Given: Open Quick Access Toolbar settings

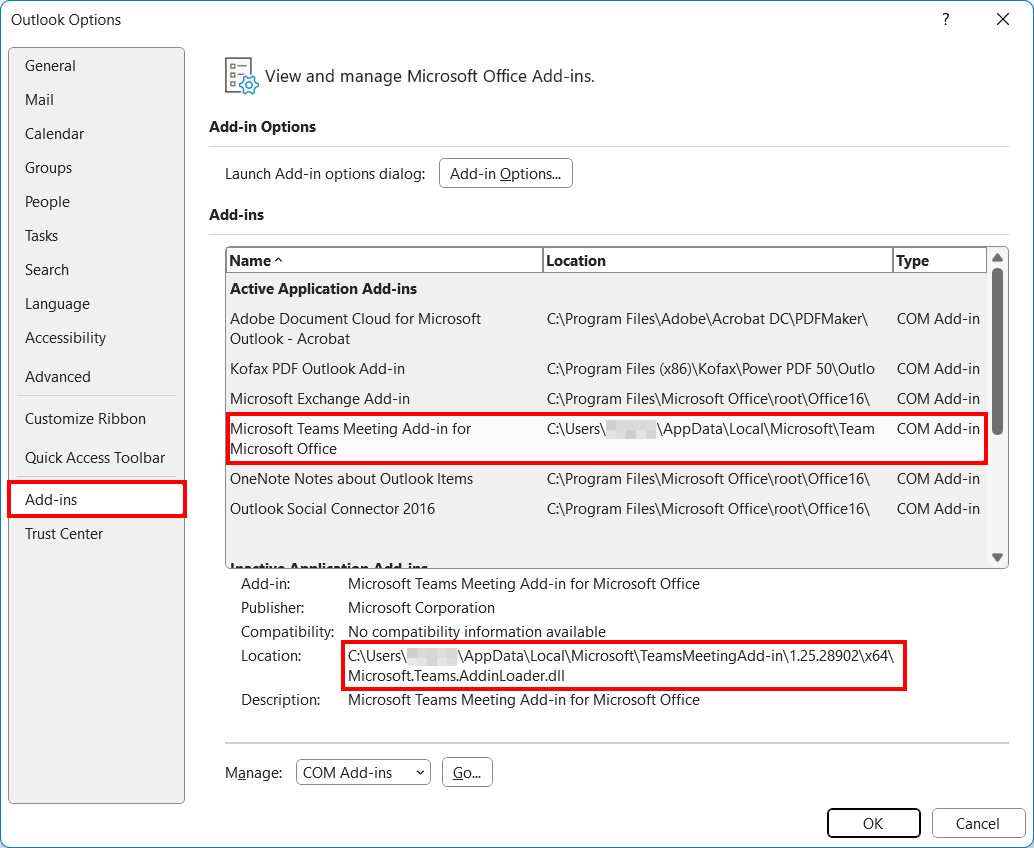Looking at the screenshot, I should pyautogui.click(x=95, y=458).
